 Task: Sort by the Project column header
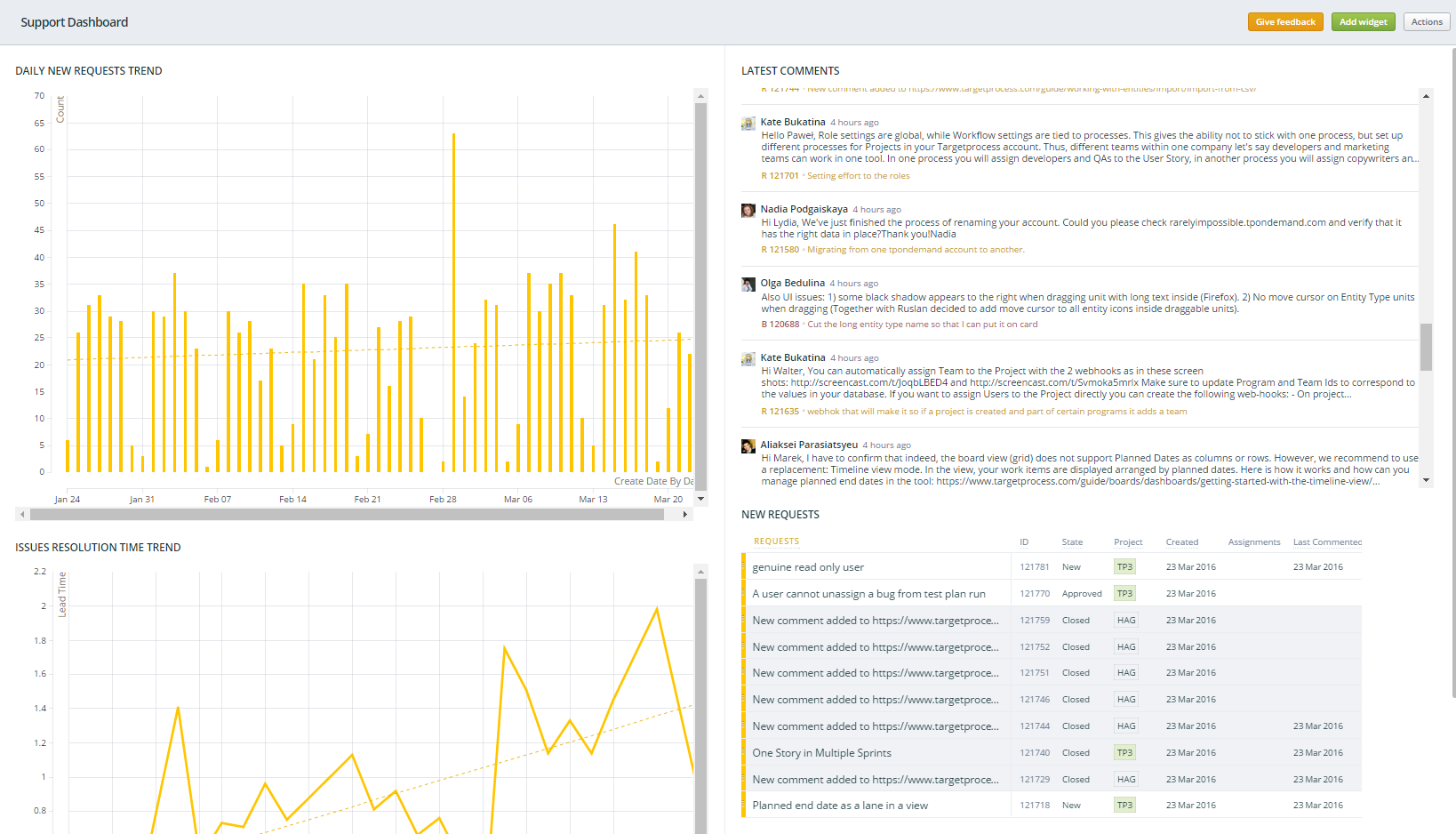tap(1128, 542)
